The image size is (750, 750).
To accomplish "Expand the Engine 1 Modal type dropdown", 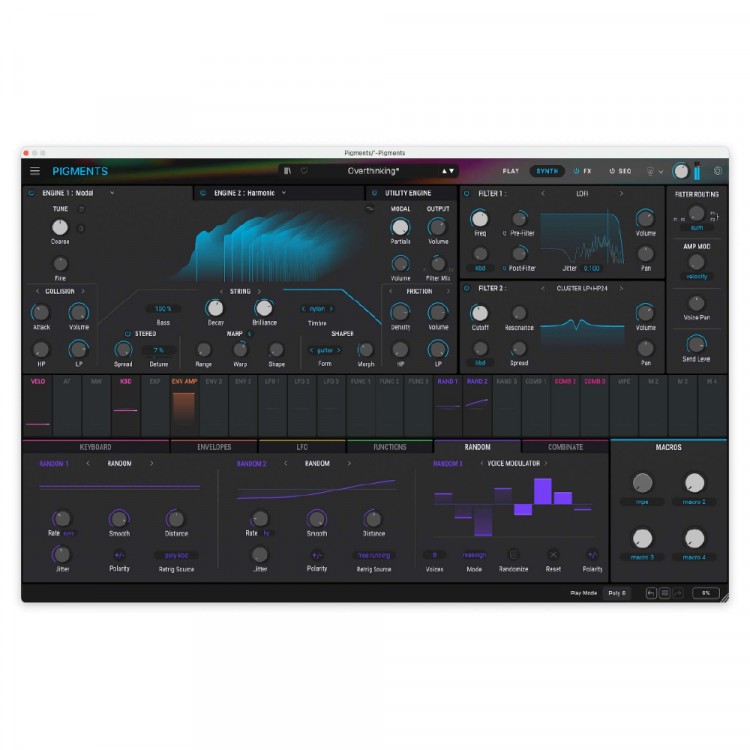I will pyautogui.click(x=112, y=193).
